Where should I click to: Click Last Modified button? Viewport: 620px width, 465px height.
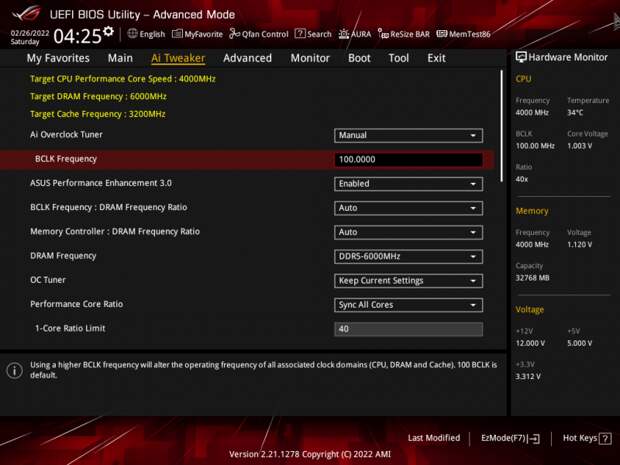(434, 438)
